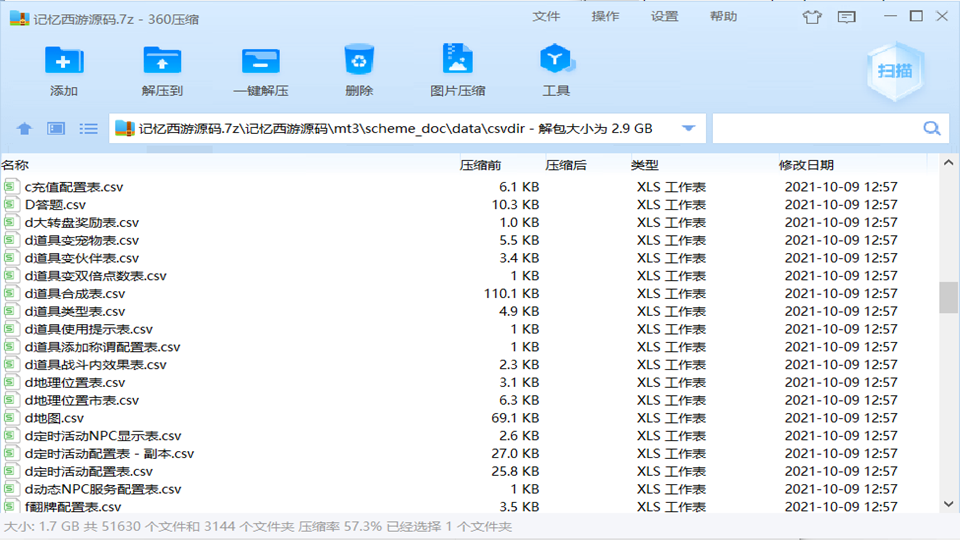Screen dimensions: 960x540
Task: Sort by 修改日期 column header
Action: click(x=806, y=165)
